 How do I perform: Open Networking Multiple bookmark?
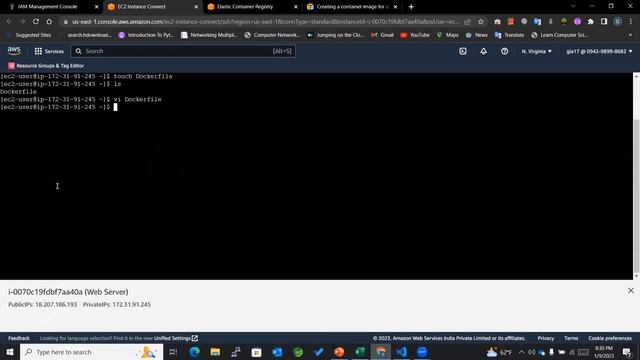click(x=209, y=35)
